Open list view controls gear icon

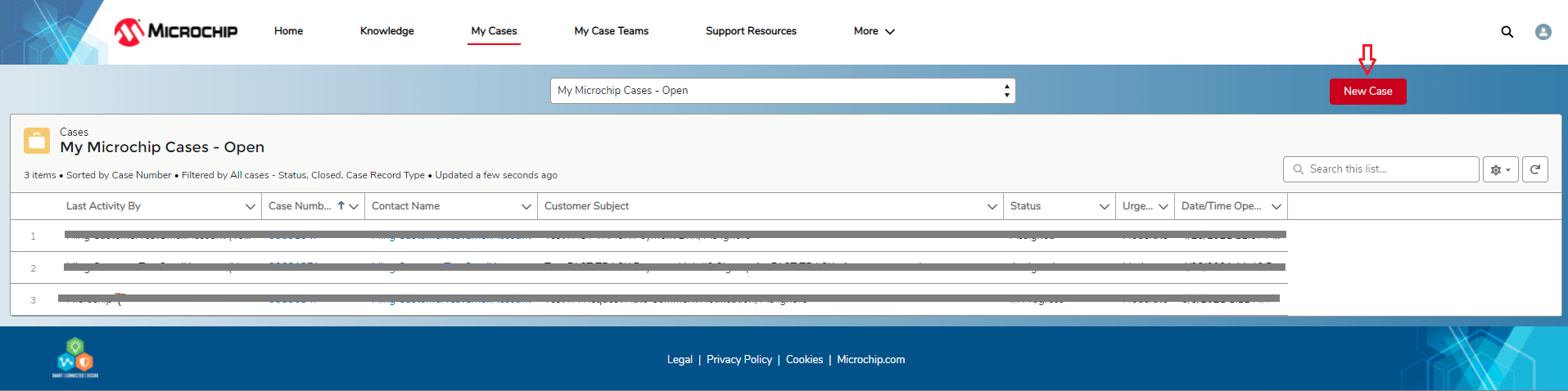[x=1501, y=169]
